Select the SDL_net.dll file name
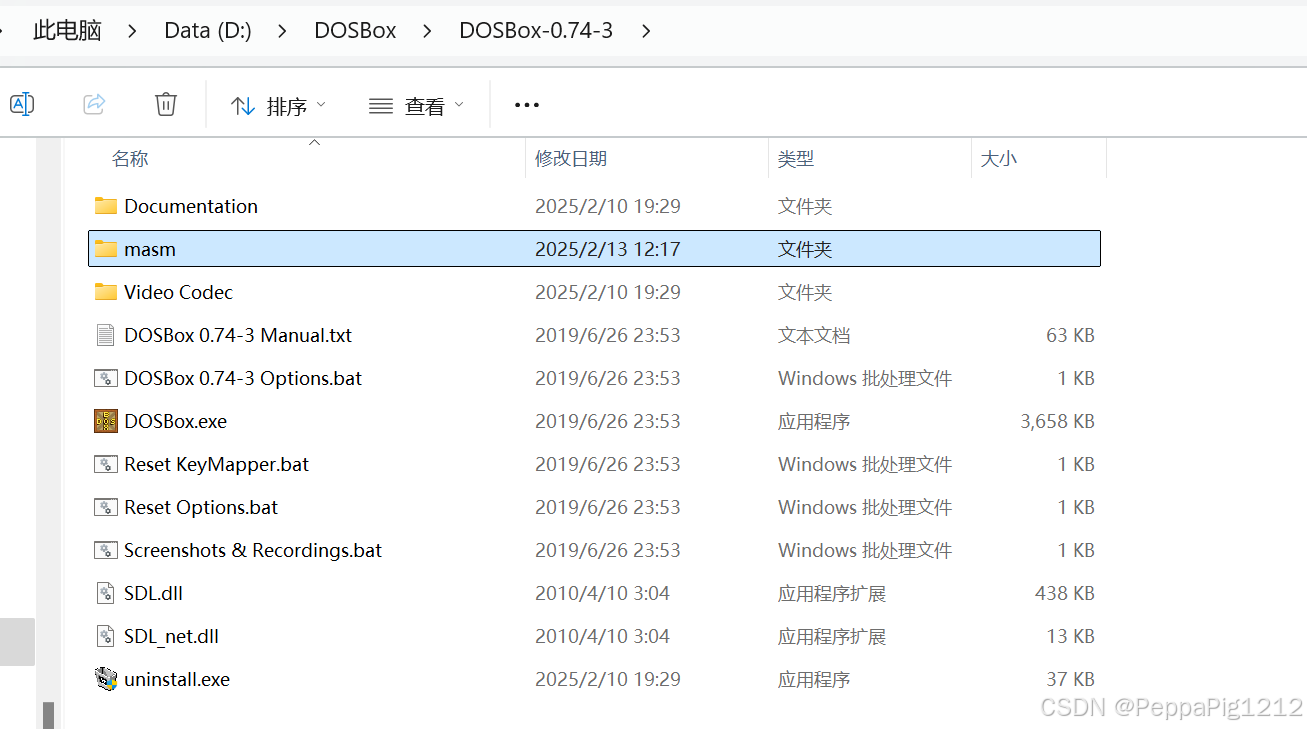1307x729 pixels. (172, 636)
